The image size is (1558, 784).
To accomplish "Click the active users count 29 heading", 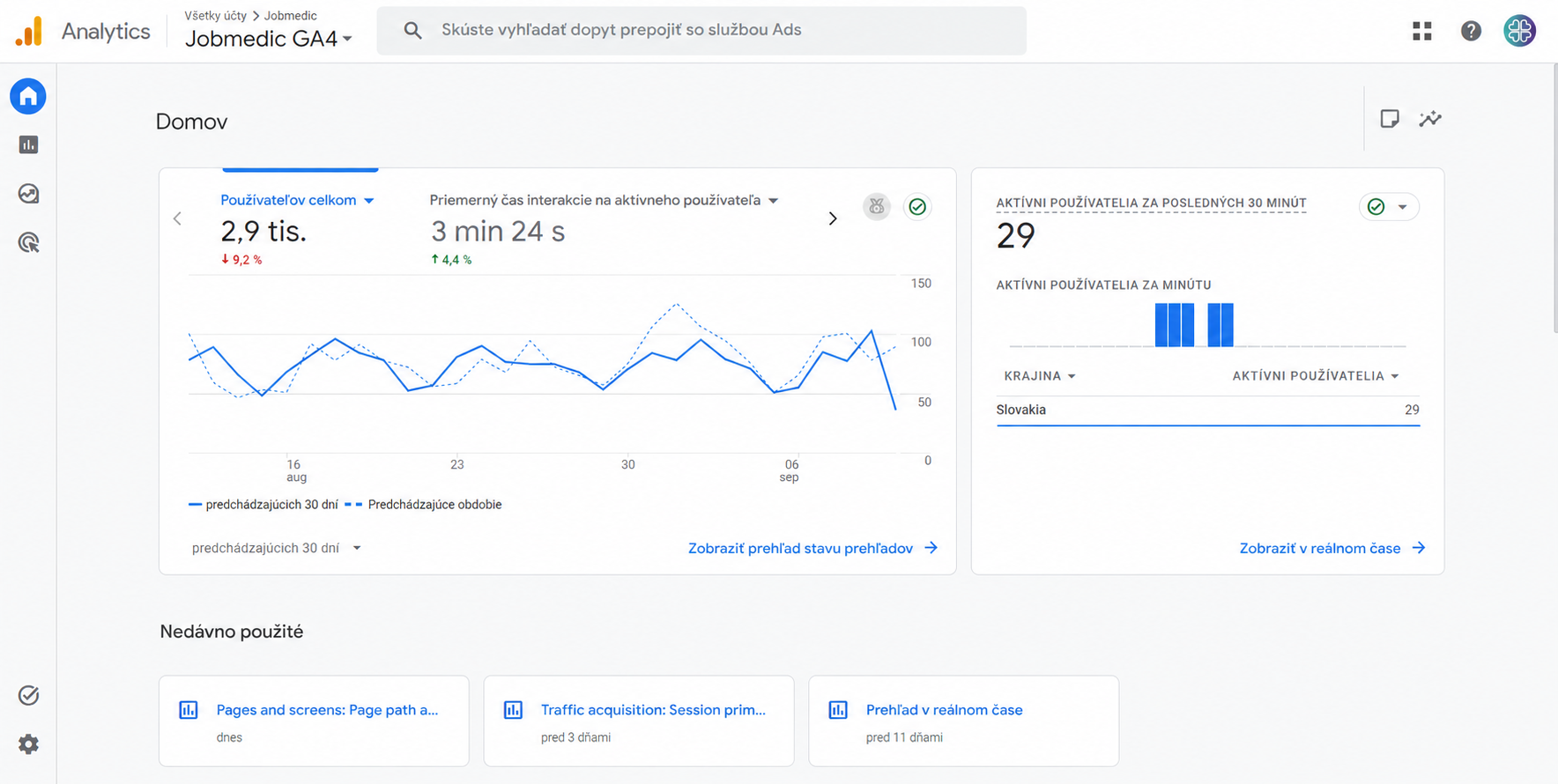I will point(1016,235).
